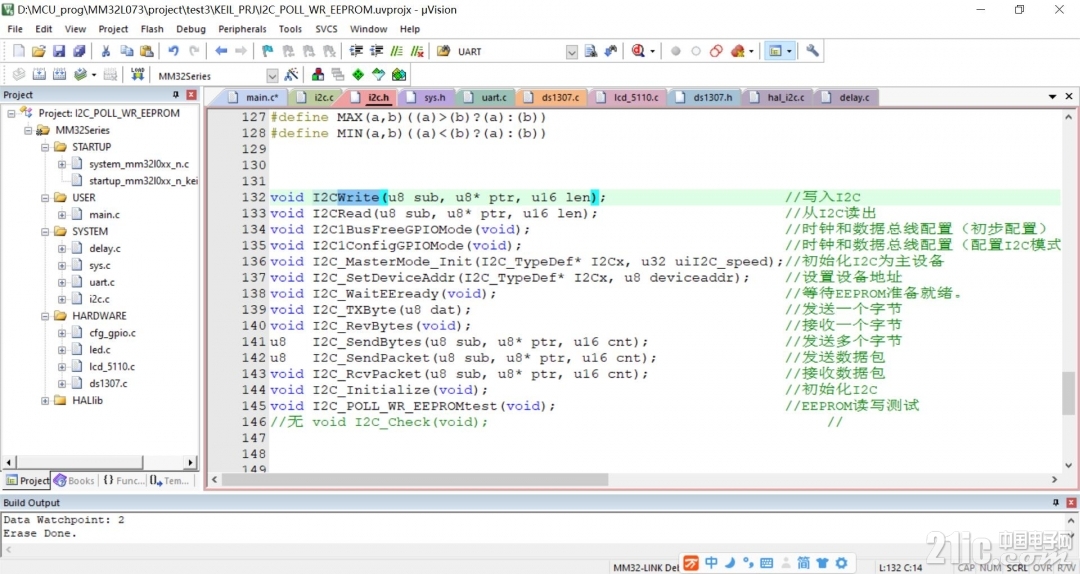Open Options for Target magic wand icon
Screen dimensions: 1080x574
(291, 74)
